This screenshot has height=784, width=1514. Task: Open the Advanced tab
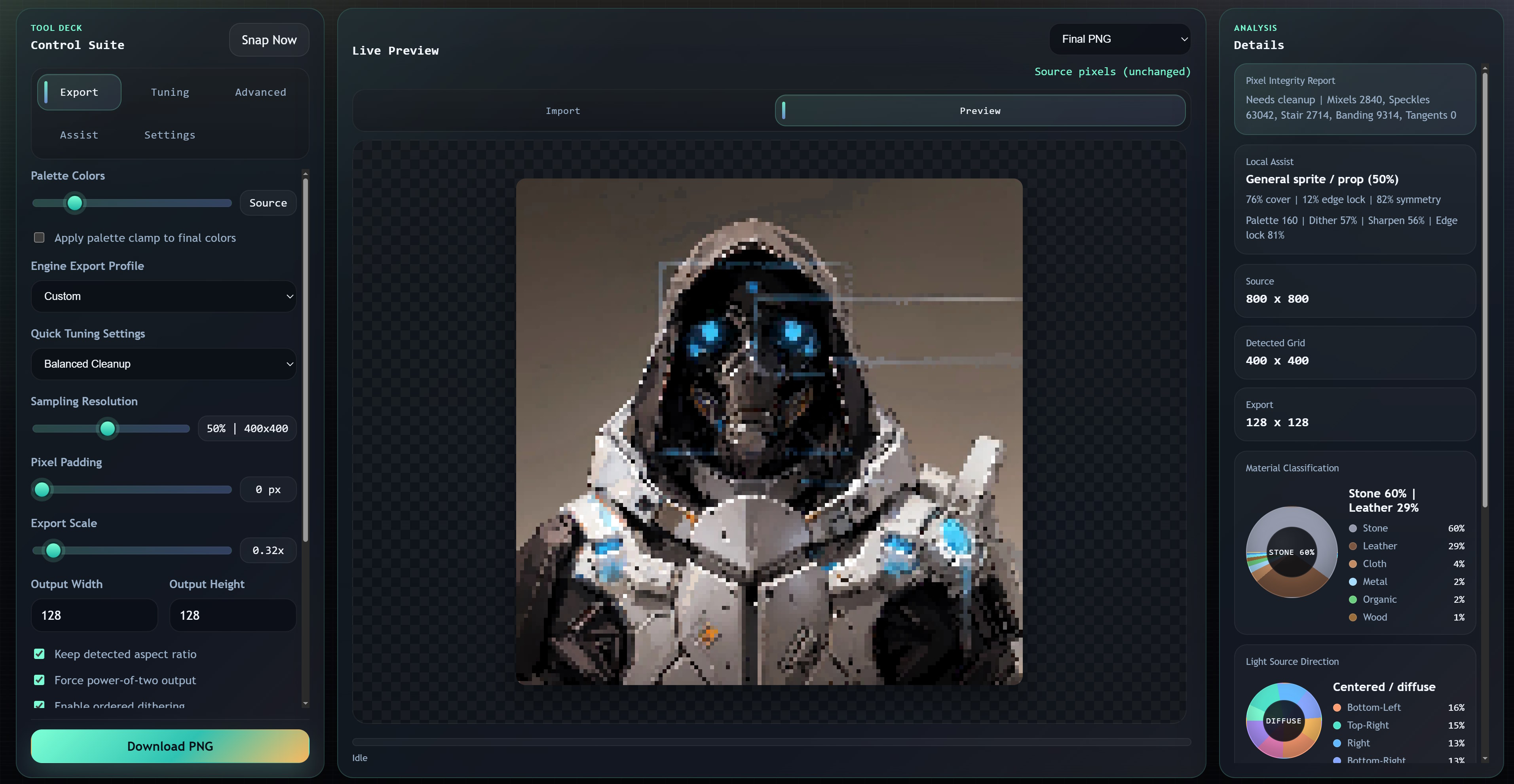260,92
